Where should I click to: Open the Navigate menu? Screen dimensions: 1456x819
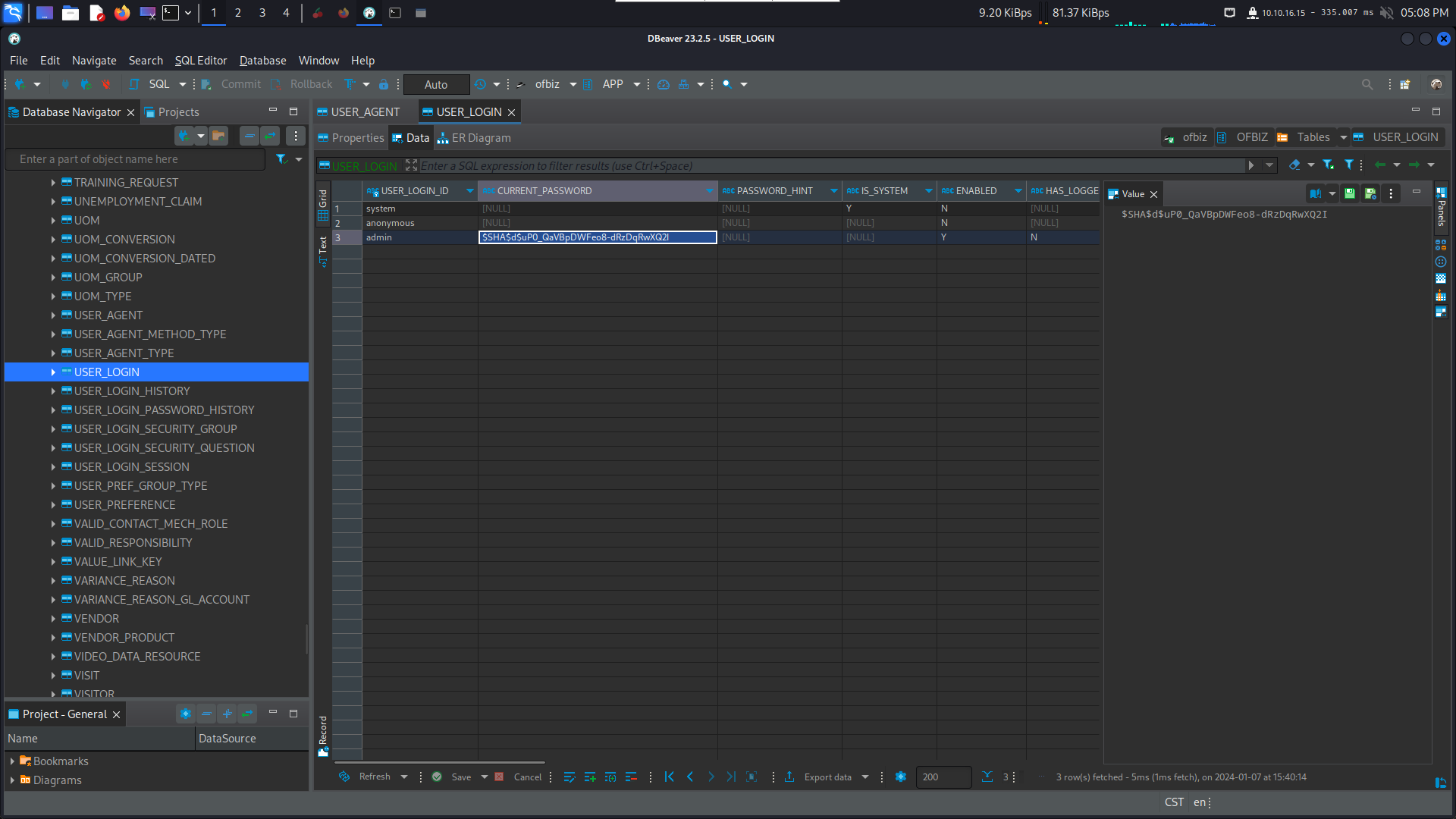(x=94, y=61)
